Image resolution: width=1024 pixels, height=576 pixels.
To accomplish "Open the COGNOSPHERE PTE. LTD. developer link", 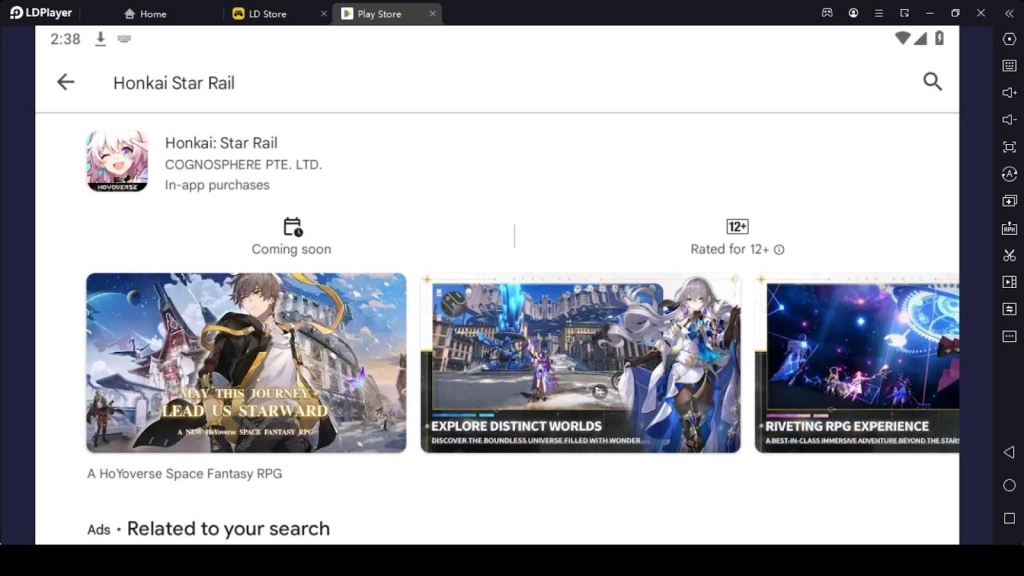I will point(244,165).
